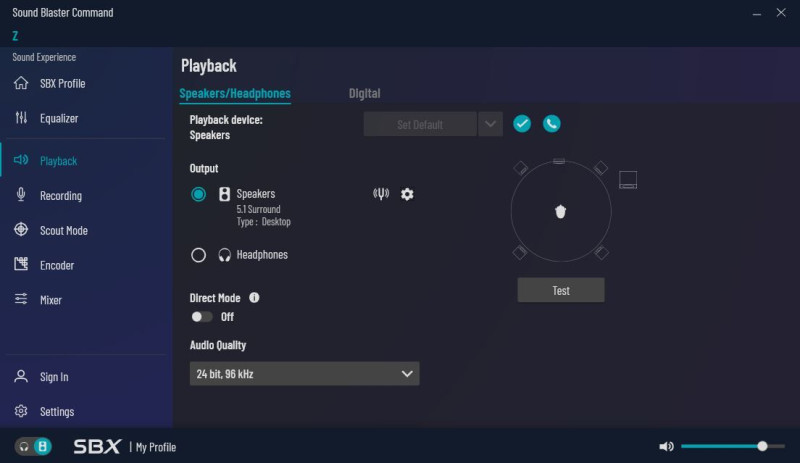Screen dimensions: 800x463
Task: Click the Test button
Action: (x=561, y=290)
